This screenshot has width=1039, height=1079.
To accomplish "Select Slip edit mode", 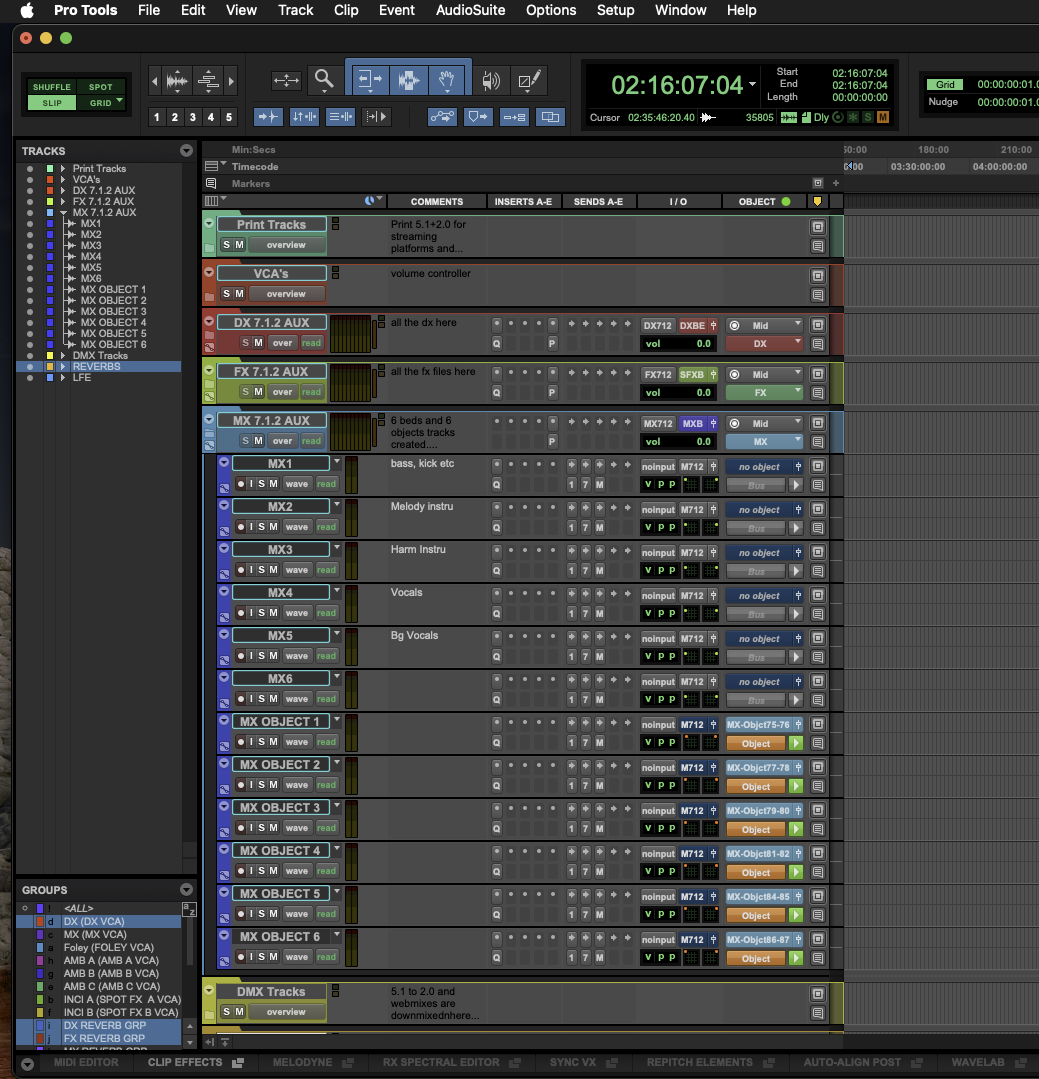I will tap(52, 103).
